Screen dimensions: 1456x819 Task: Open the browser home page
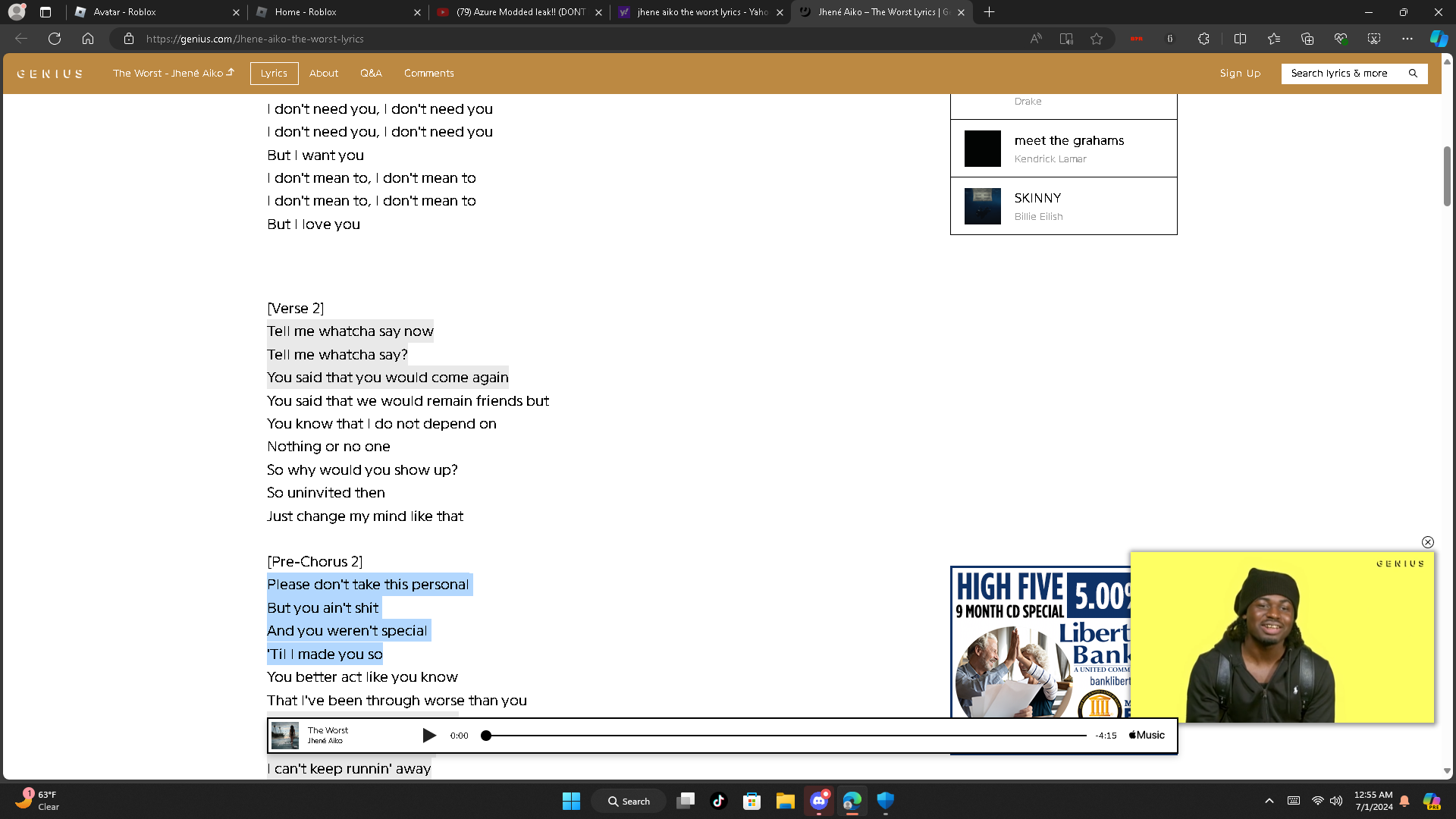pyautogui.click(x=88, y=39)
